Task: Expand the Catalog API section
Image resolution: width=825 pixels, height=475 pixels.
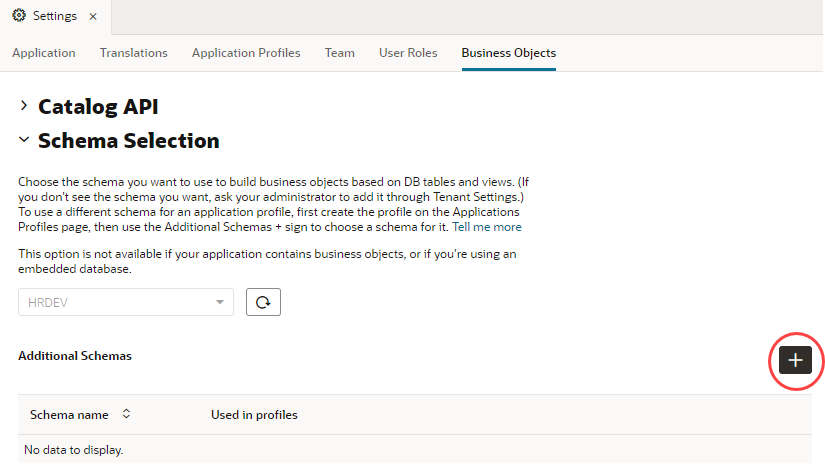Action: 24,106
